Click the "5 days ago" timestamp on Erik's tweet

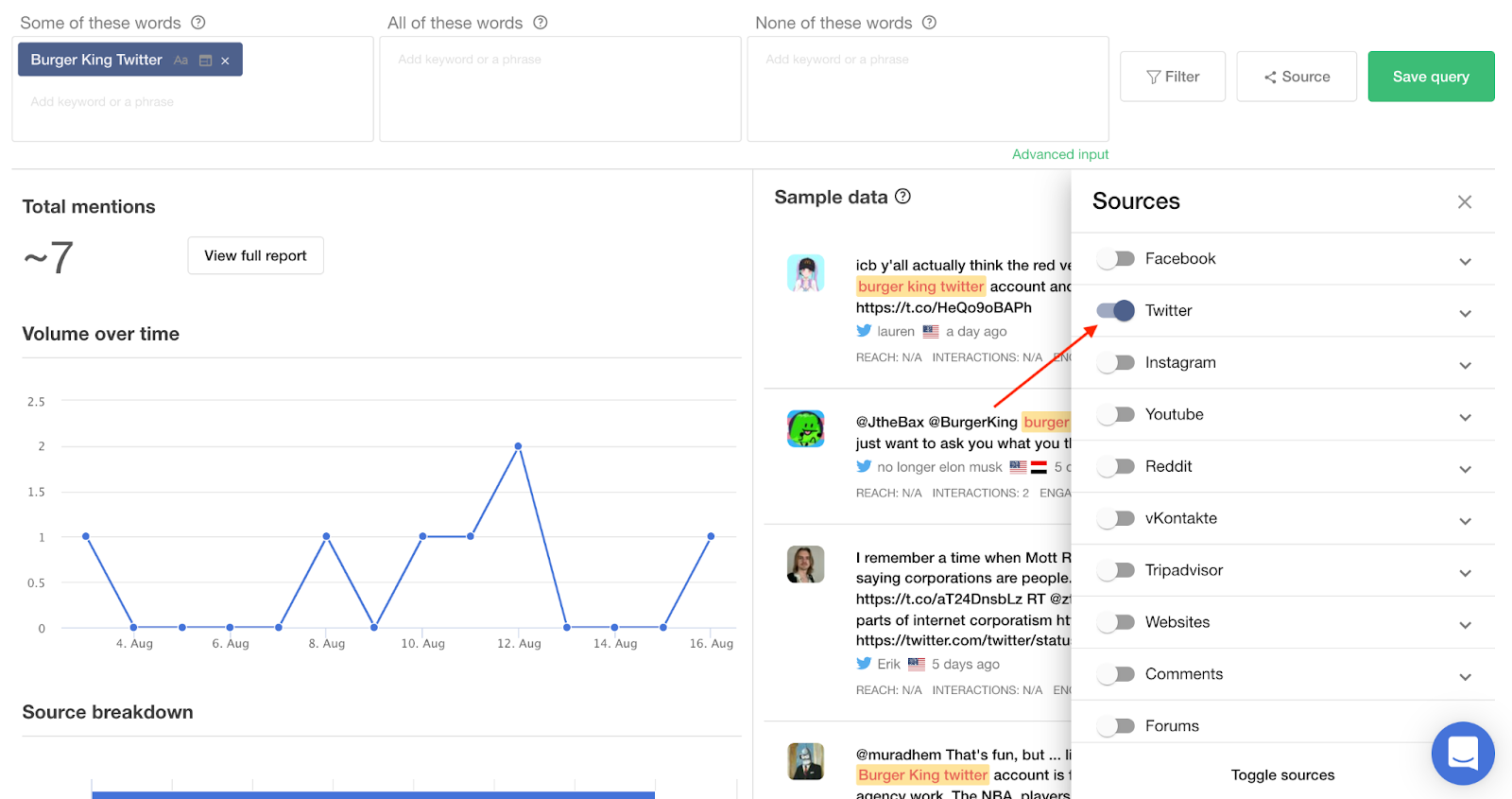pyautogui.click(x=966, y=664)
